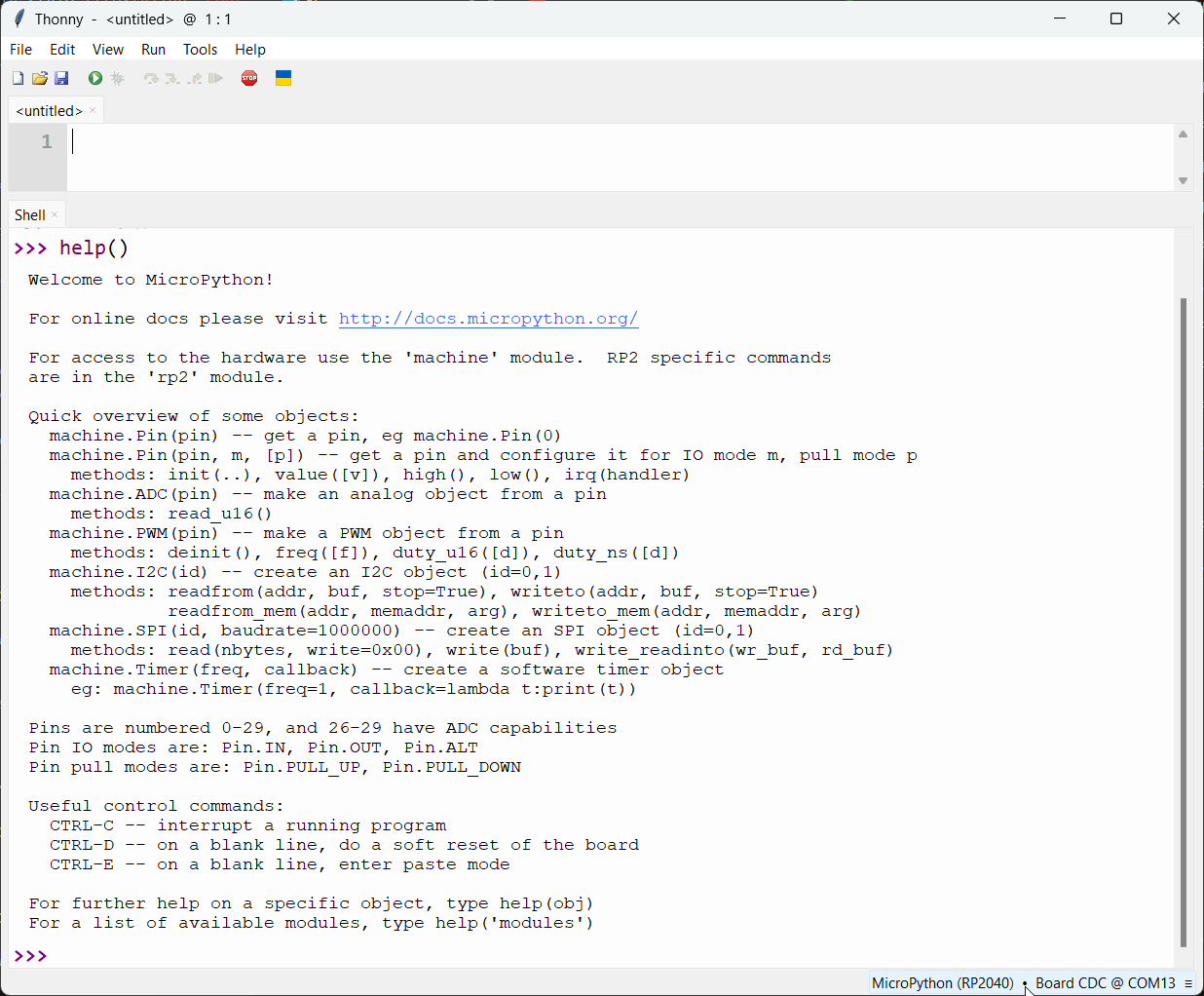
Task: Start debugging with the bug icon
Action: [118, 78]
